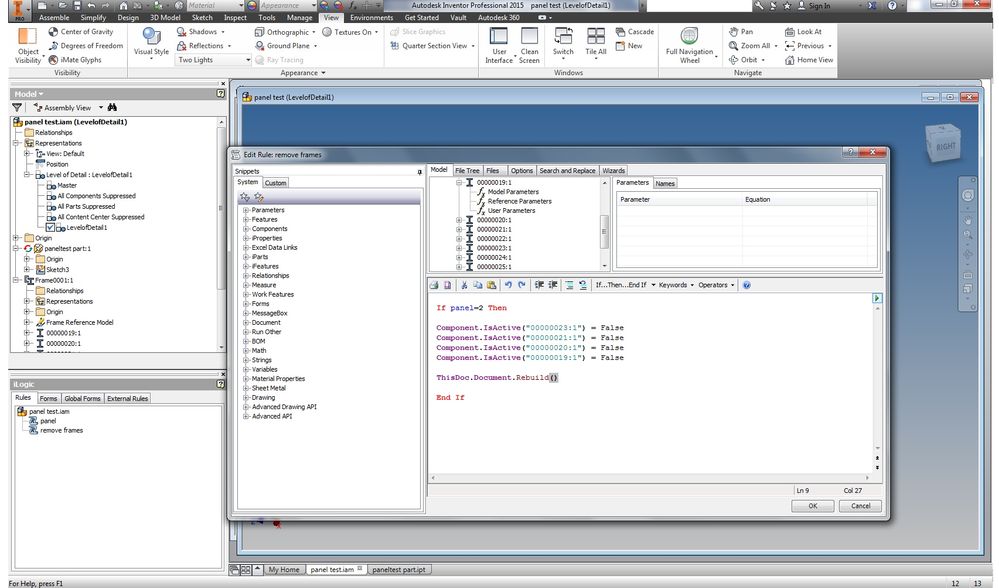Expand the Parameters snippet category
Viewport: 999px width, 588px height.
tap(246, 210)
